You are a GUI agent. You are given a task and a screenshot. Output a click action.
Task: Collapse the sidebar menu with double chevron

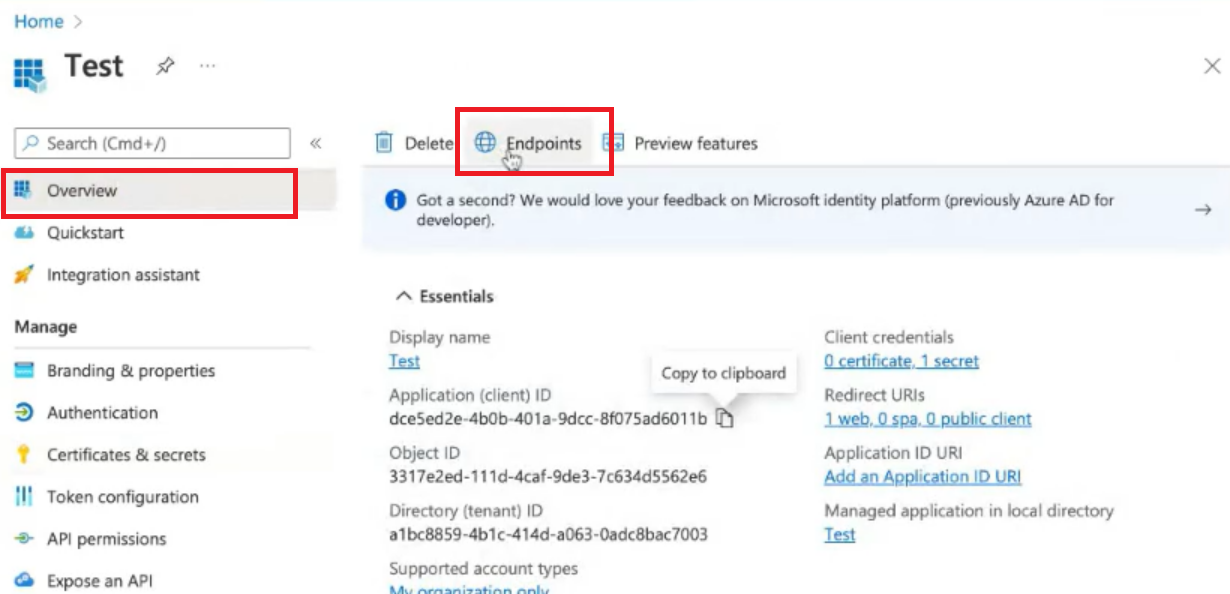[316, 143]
